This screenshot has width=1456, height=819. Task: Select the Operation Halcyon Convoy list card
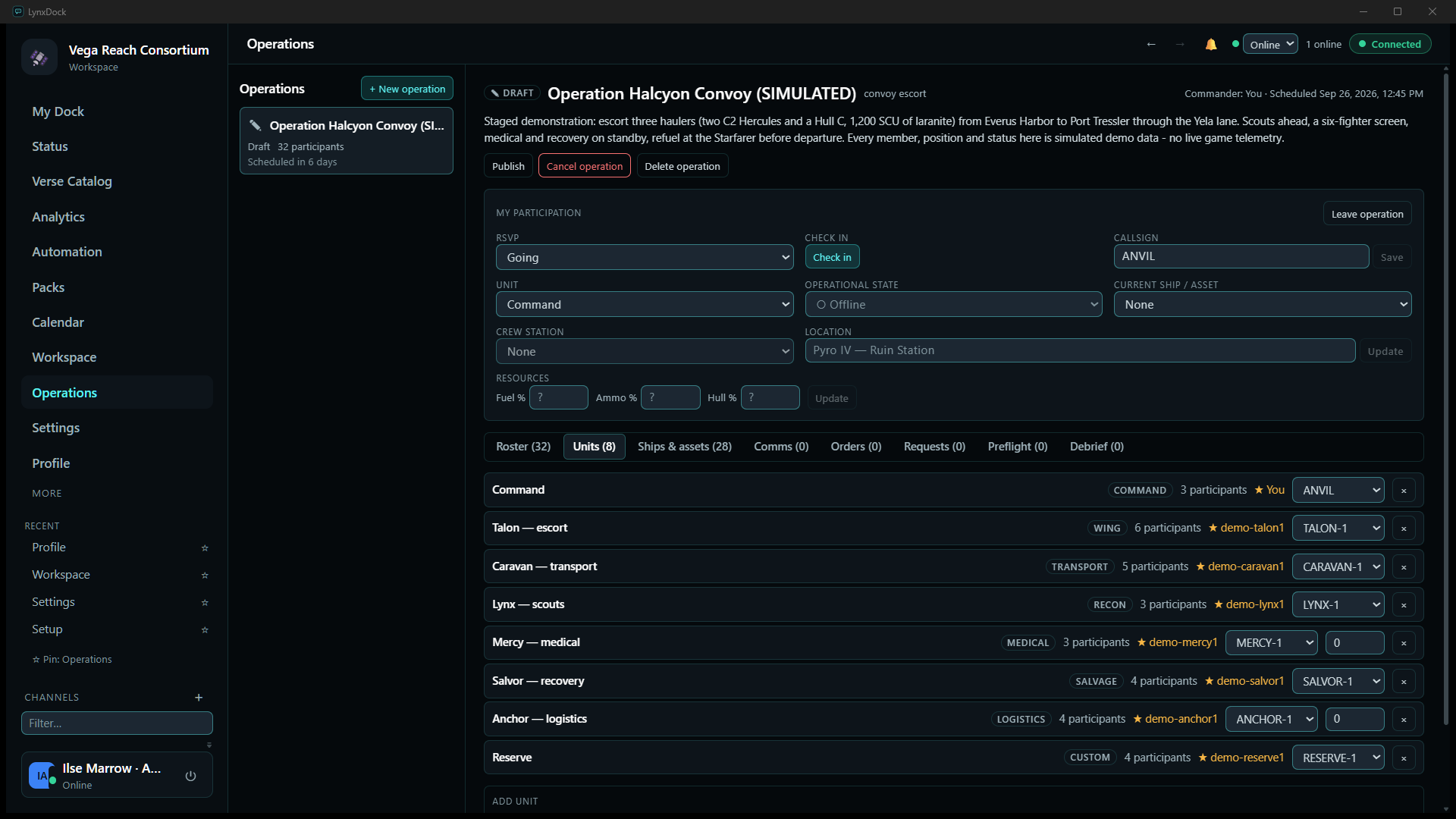347,141
